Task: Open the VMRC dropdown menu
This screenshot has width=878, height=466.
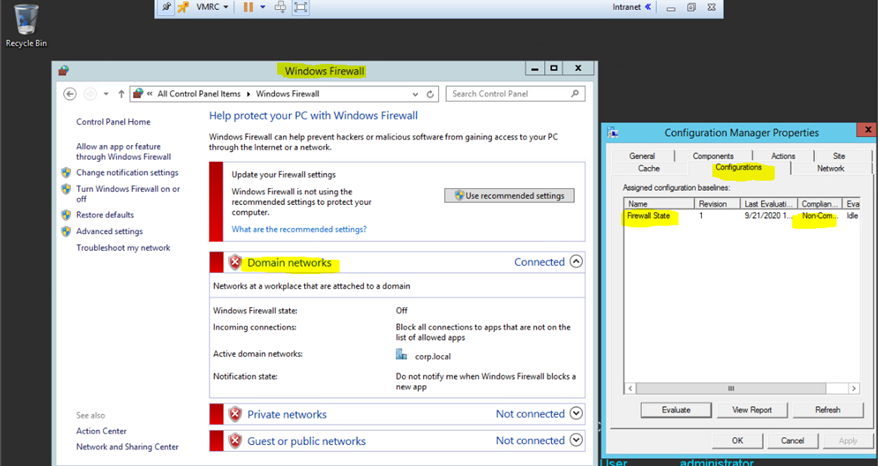Action: coord(212,7)
